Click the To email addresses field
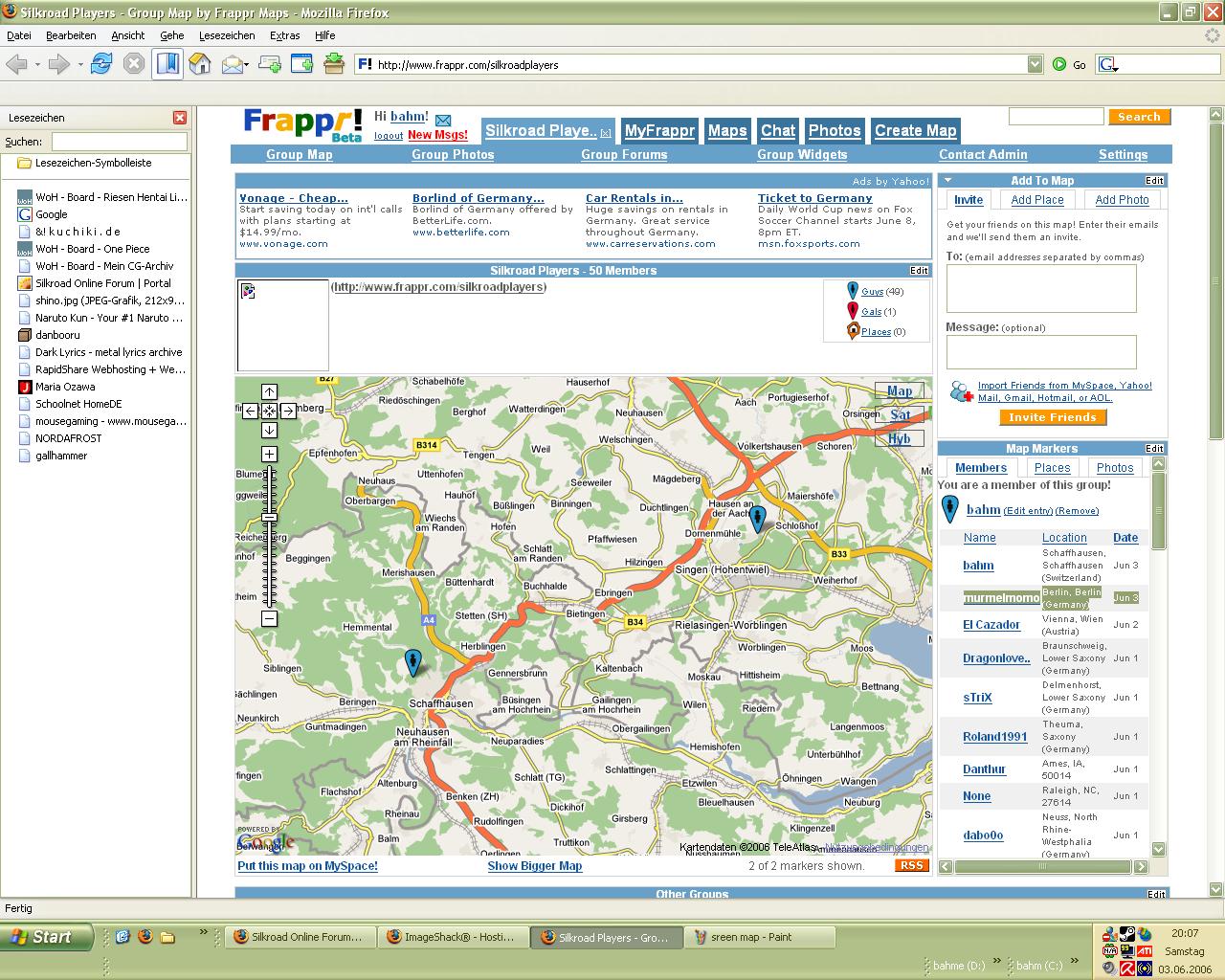 pos(1041,288)
